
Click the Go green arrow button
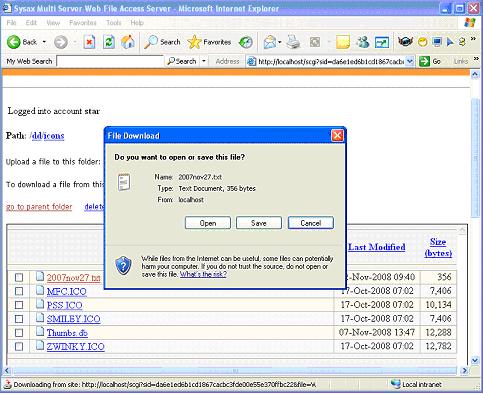pyautogui.click(x=424, y=61)
